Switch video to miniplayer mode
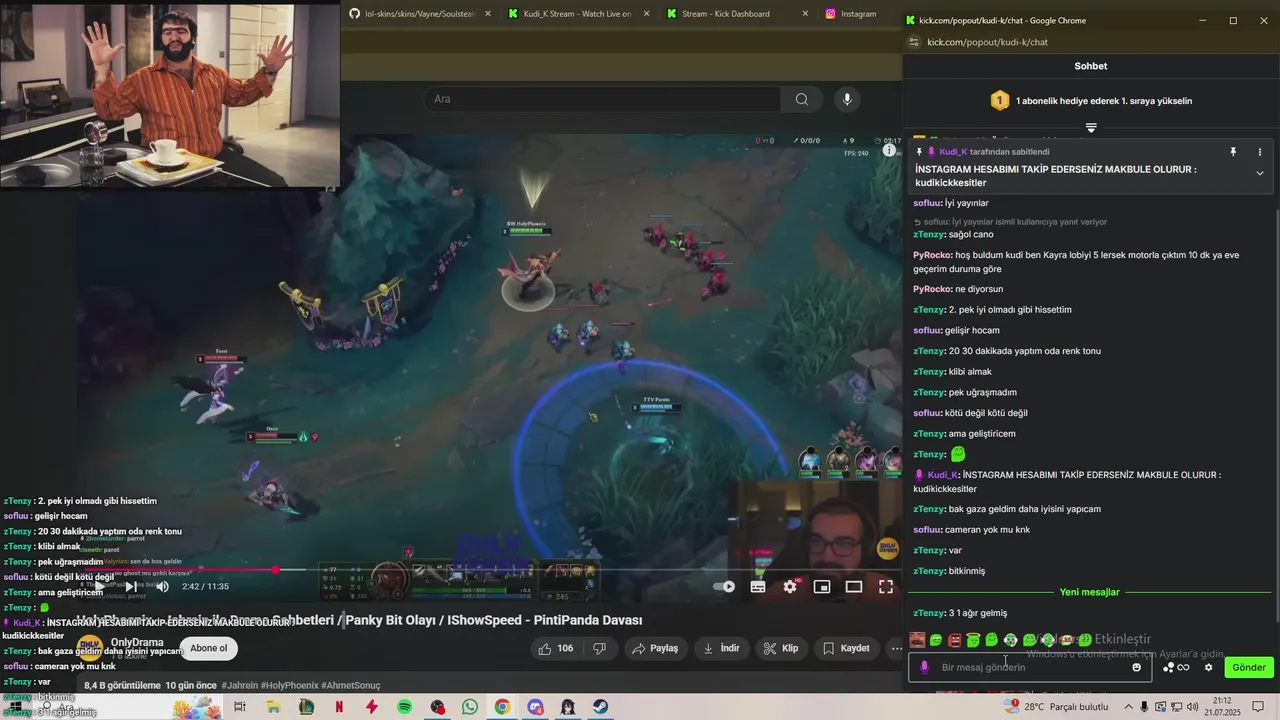The height and width of the screenshot is (720, 1280). (822, 587)
